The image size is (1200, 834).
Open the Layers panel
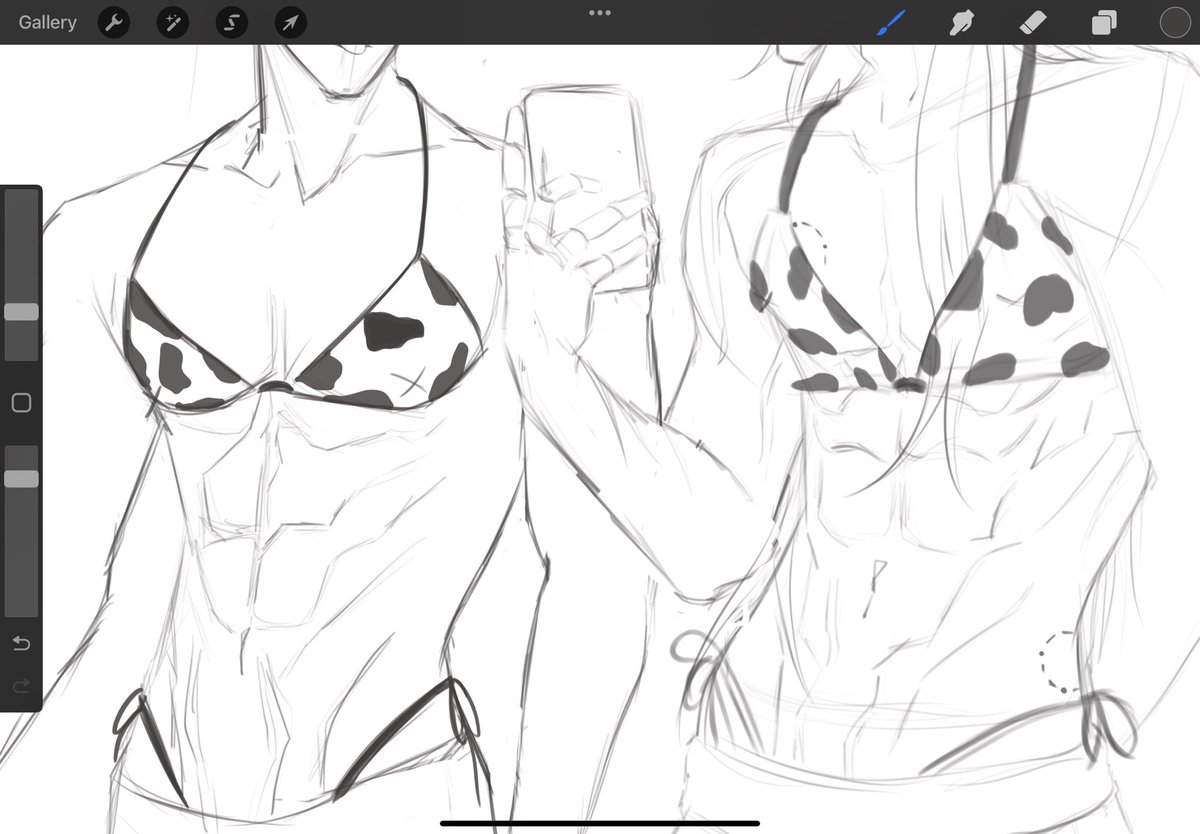click(x=1104, y=22)
